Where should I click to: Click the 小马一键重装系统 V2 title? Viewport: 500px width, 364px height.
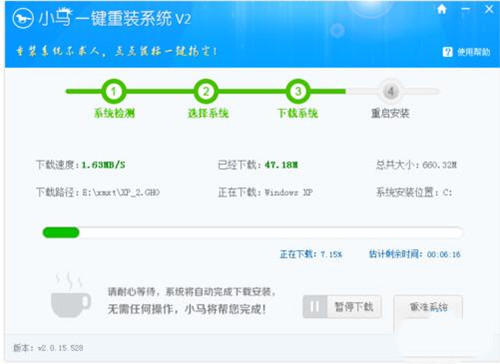tap(115, 18)
